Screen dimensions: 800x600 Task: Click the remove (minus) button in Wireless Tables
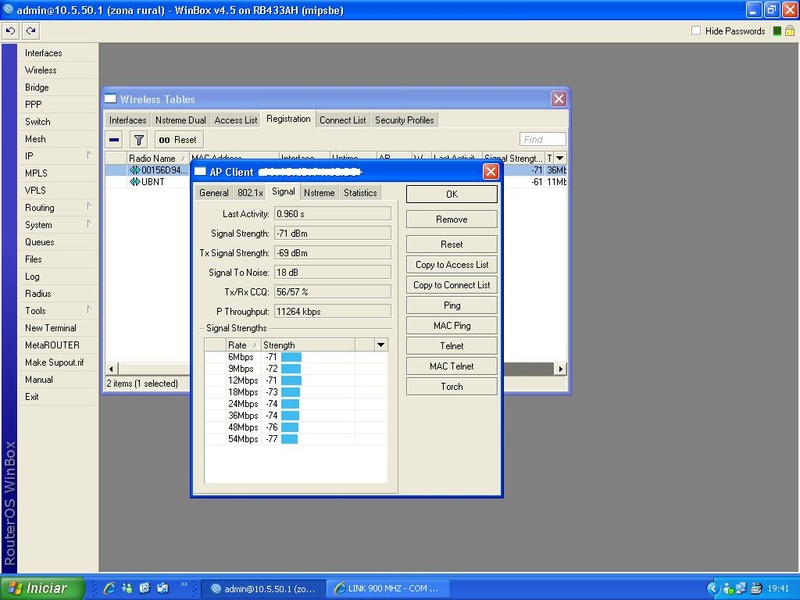[114, 139]
